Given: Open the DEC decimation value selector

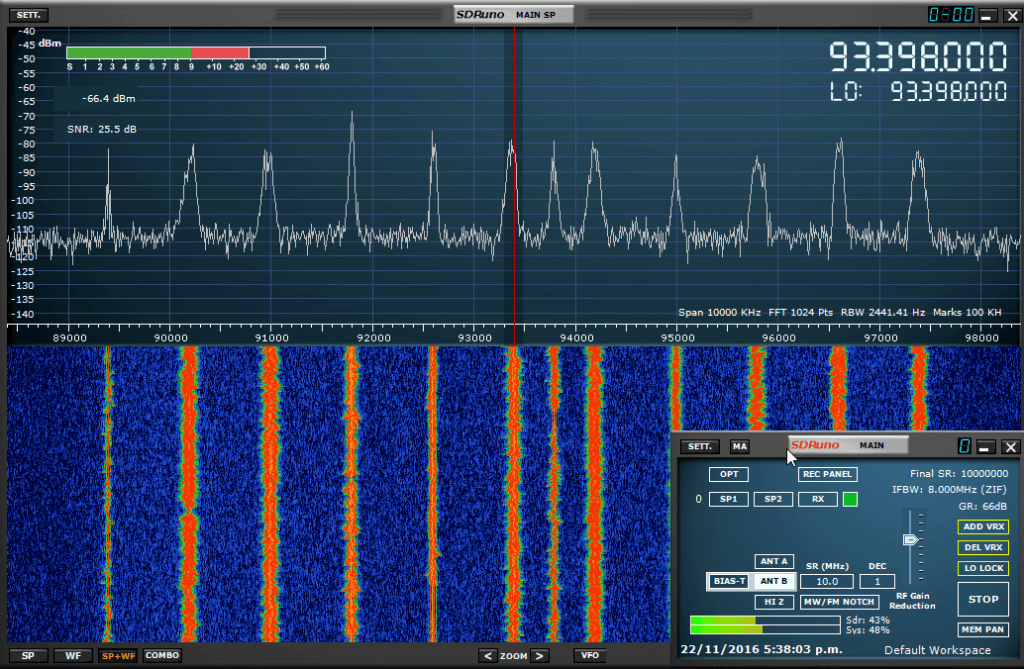Looking at the screenshot, I should point(877,581).
